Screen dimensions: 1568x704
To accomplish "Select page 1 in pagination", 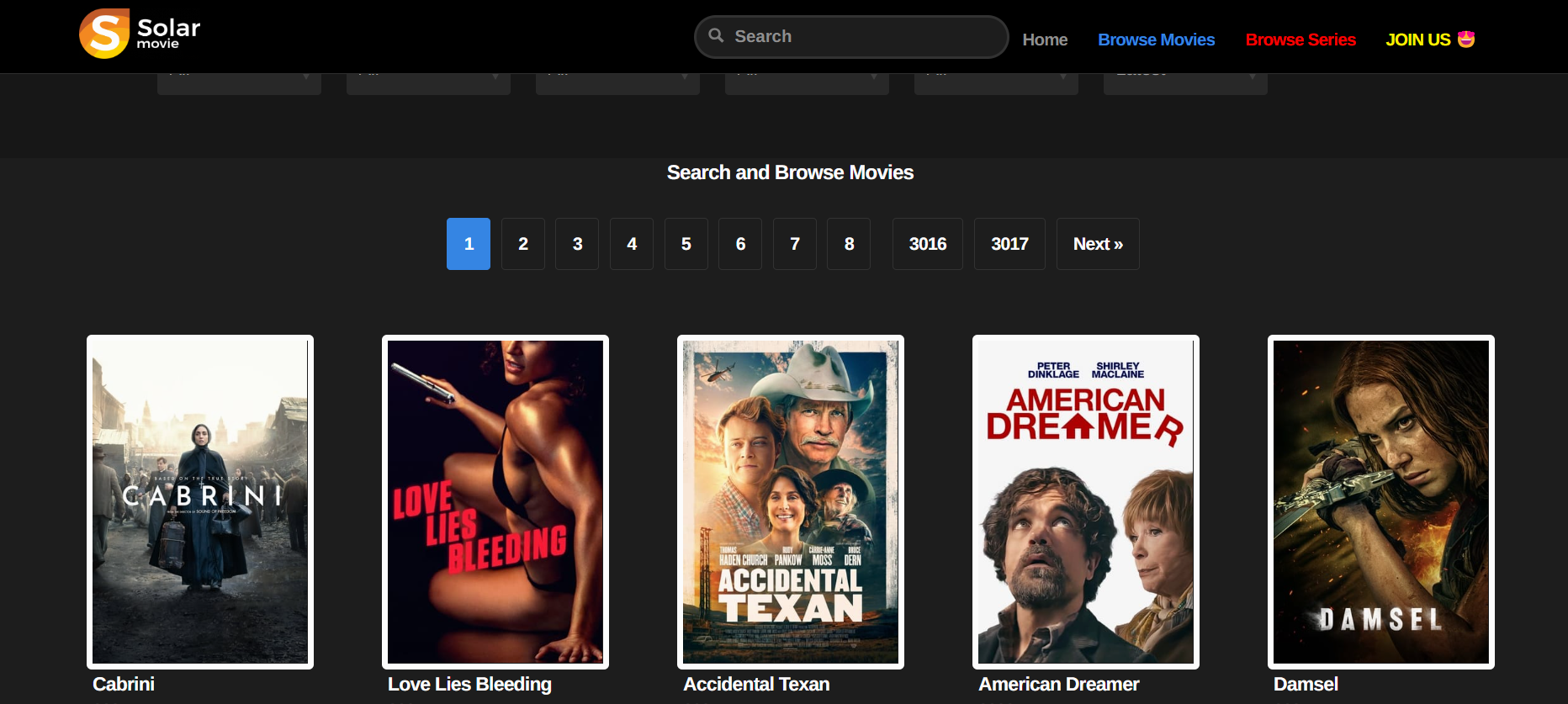I will click(469, 244).
